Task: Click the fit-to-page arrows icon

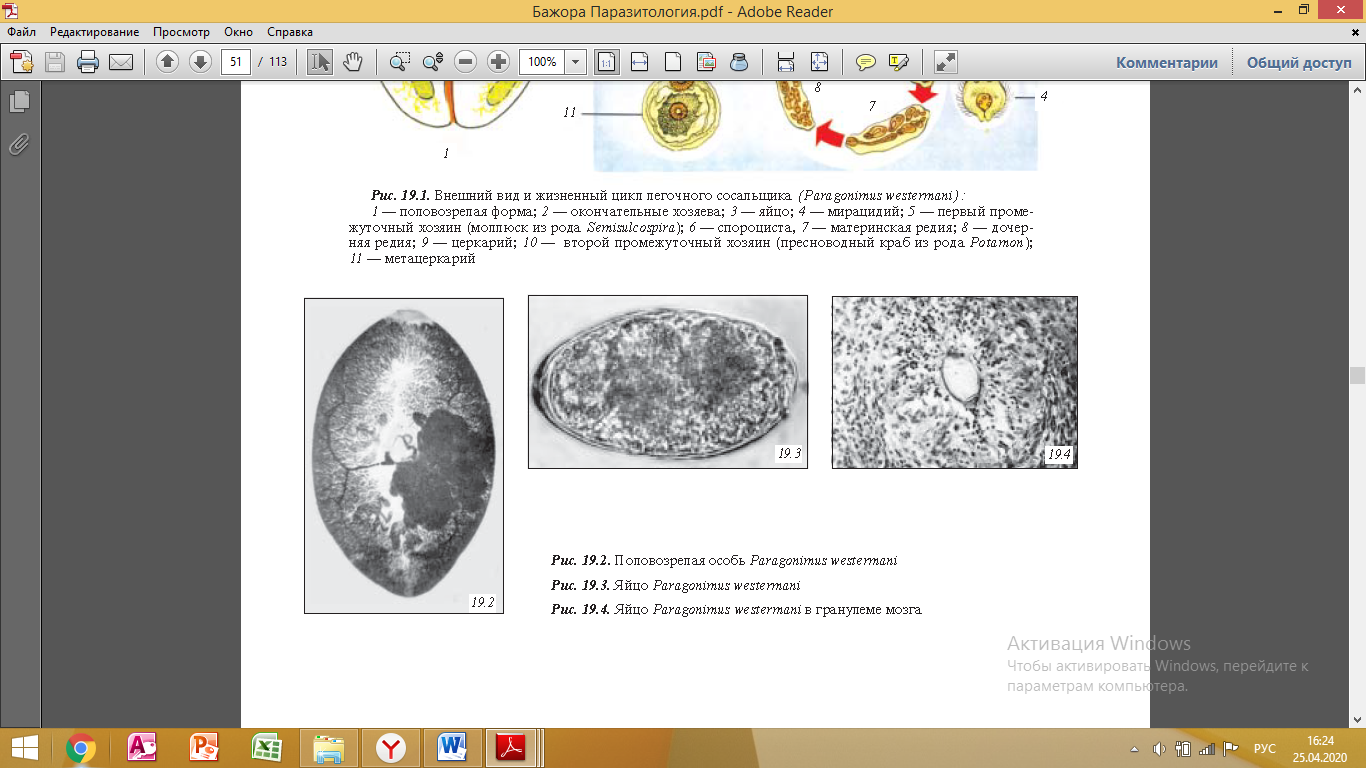Action: click(x=819, y=62)
